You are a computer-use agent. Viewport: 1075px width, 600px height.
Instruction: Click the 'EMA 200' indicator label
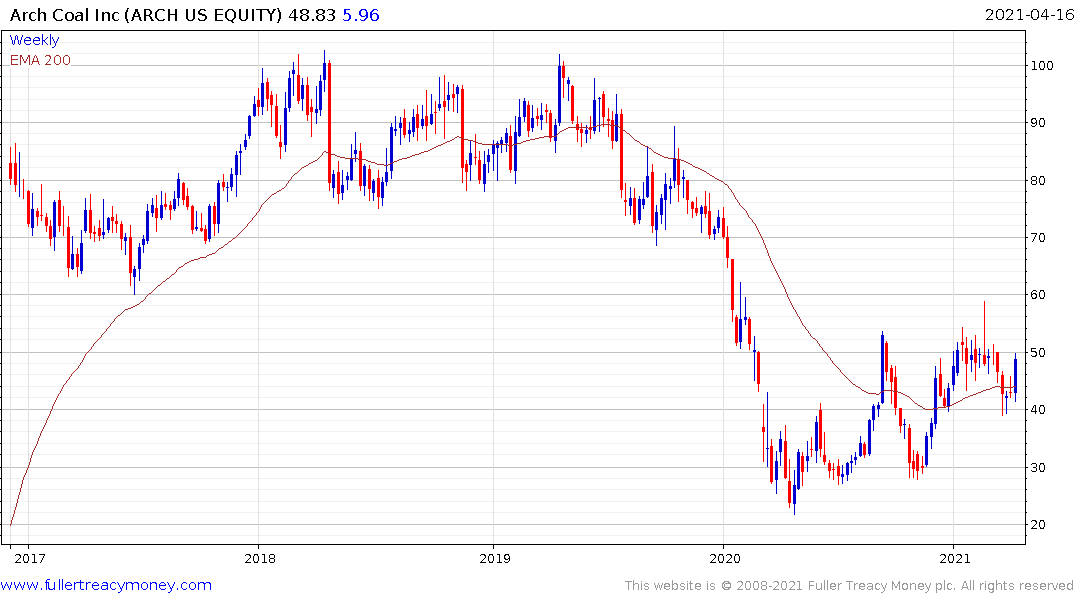click(40, 60)
